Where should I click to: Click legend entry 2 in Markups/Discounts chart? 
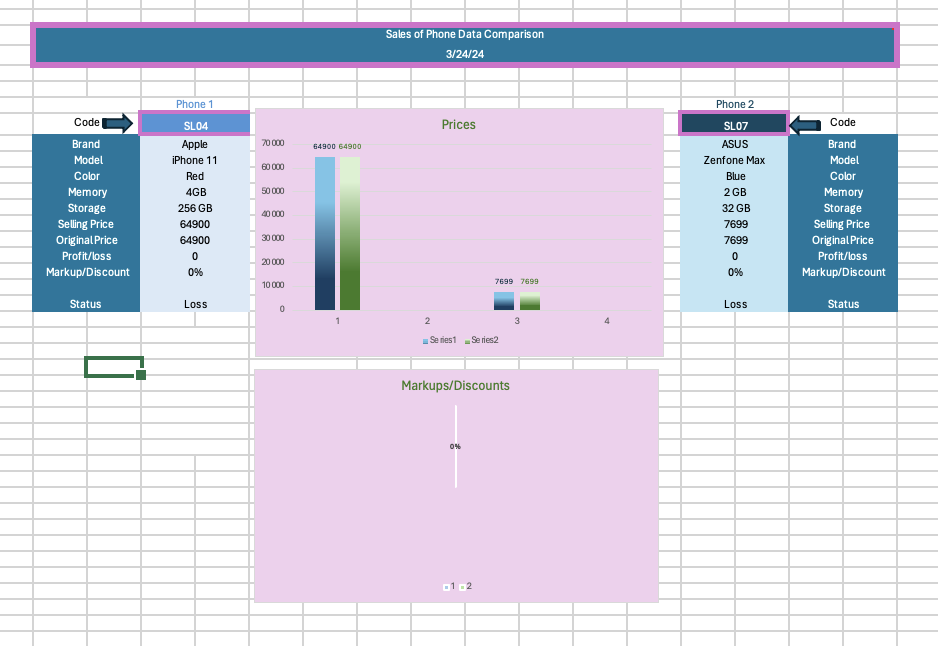click(465, 586)
